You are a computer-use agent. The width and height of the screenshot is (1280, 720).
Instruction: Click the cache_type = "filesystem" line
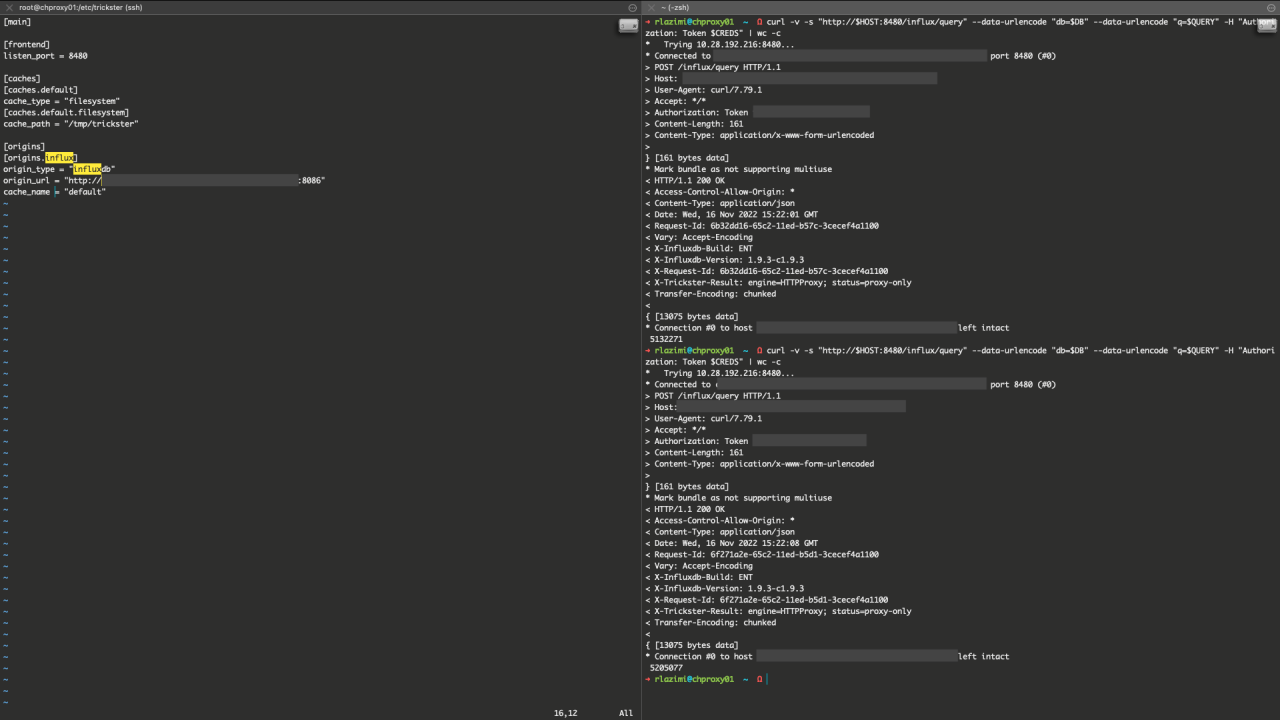[x=61, y=101]
